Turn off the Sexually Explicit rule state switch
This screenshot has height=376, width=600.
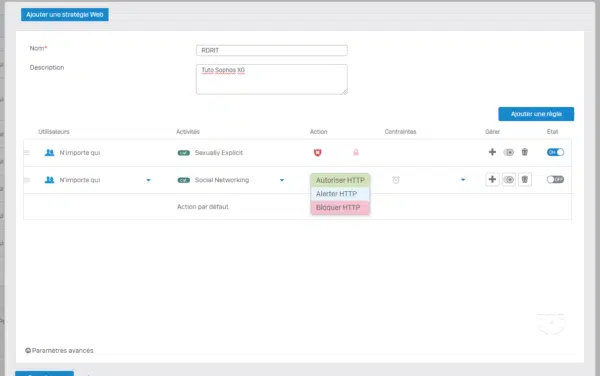555,152
